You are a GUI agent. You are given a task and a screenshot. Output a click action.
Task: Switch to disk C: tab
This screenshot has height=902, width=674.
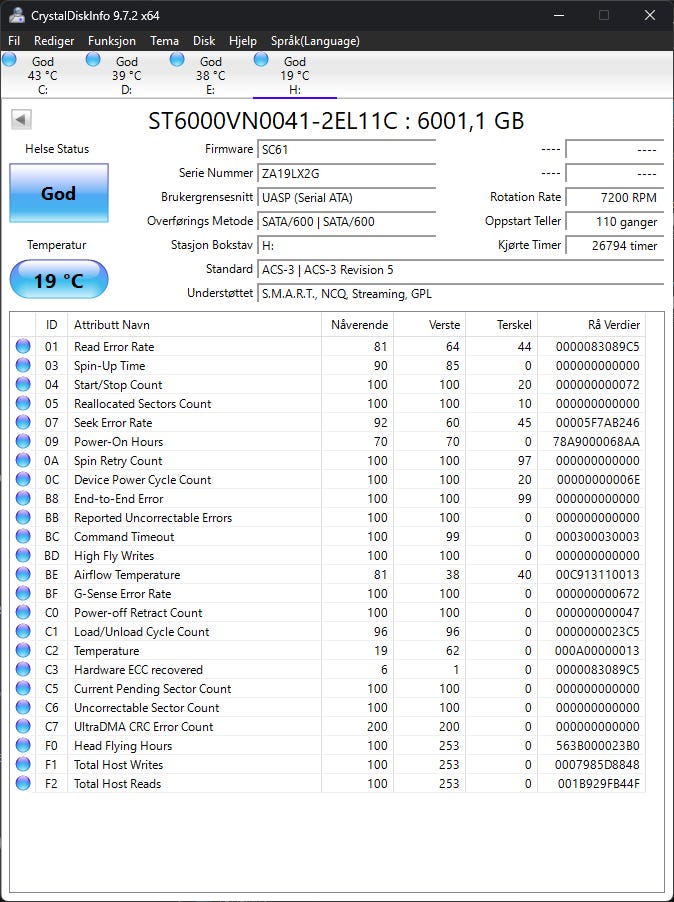tap(43, 75)
